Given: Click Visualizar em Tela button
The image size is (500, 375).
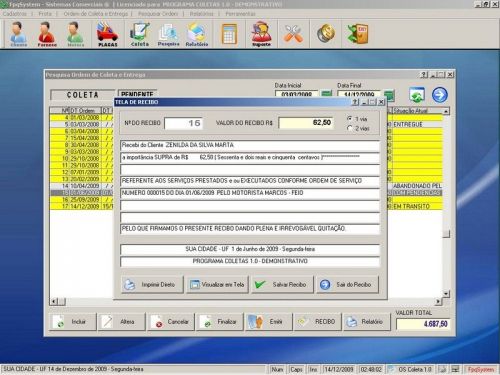Looking at the screenshot, I should [217, 284].
